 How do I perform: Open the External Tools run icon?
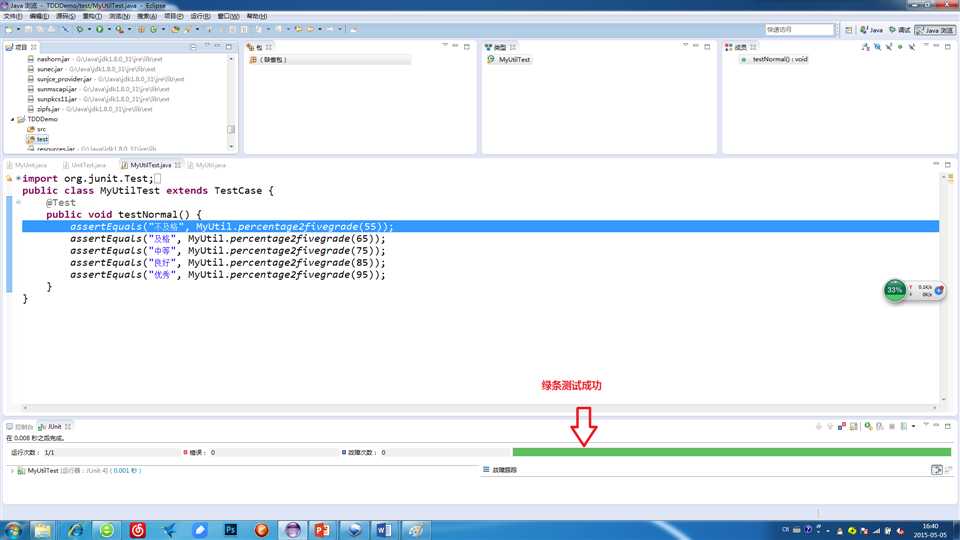click(x=119, y=29)
